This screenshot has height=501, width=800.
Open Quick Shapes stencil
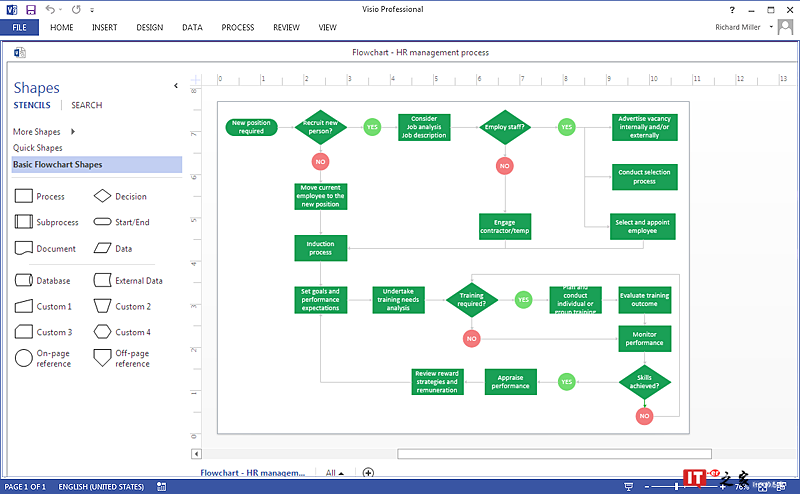click(37, 148)
